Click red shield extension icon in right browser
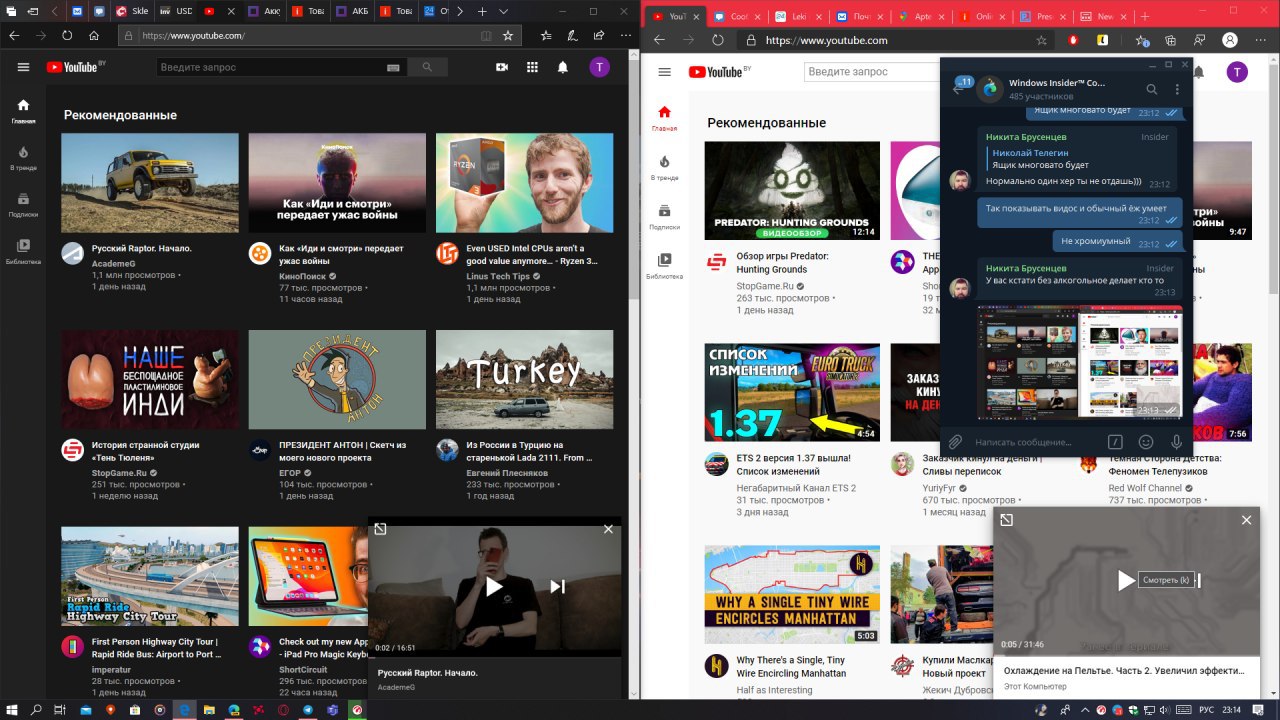The height and width of the screenshot is (720, 1280). [x=1073, y=40]
